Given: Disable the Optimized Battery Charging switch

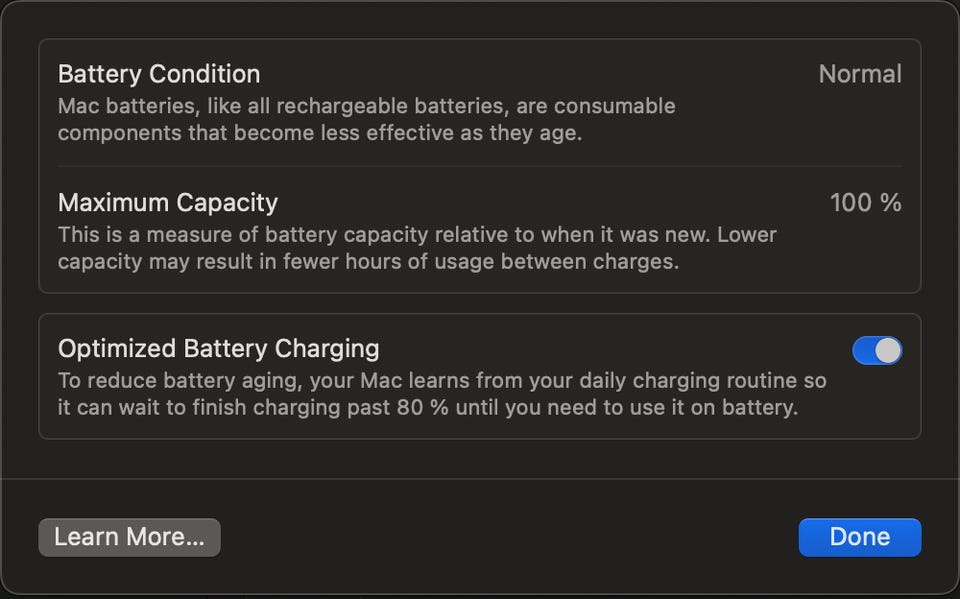Looking at the screenshot, I should 876,350.
